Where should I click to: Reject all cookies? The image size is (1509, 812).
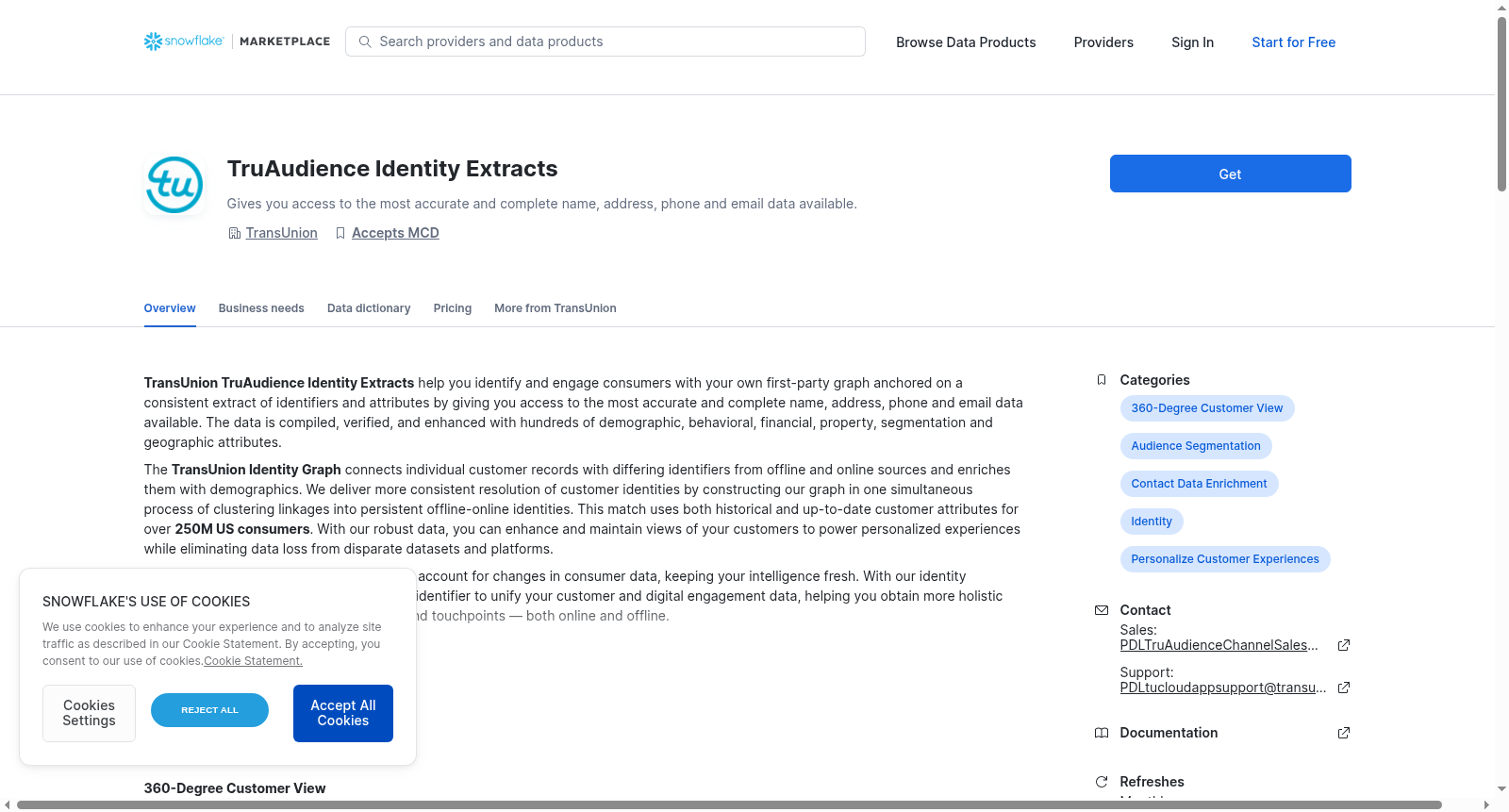click(209, 710)
